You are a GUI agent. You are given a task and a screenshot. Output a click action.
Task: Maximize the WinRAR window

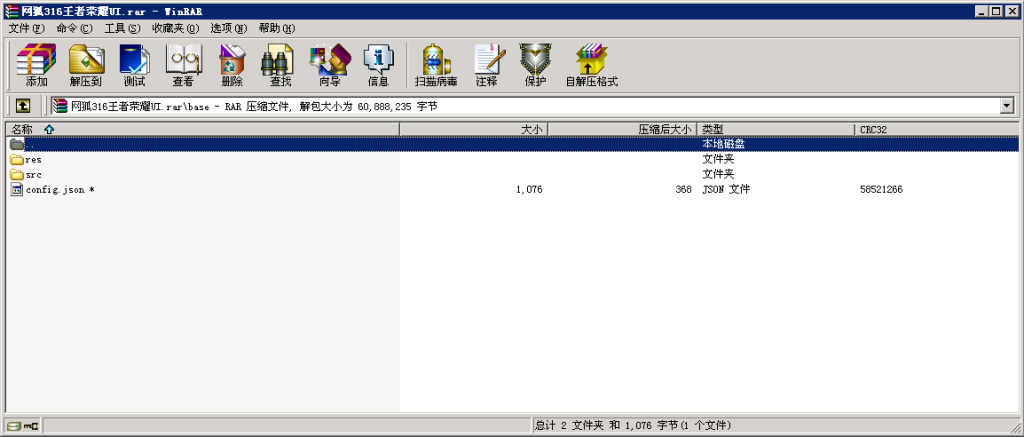click(x=995, y=11)
